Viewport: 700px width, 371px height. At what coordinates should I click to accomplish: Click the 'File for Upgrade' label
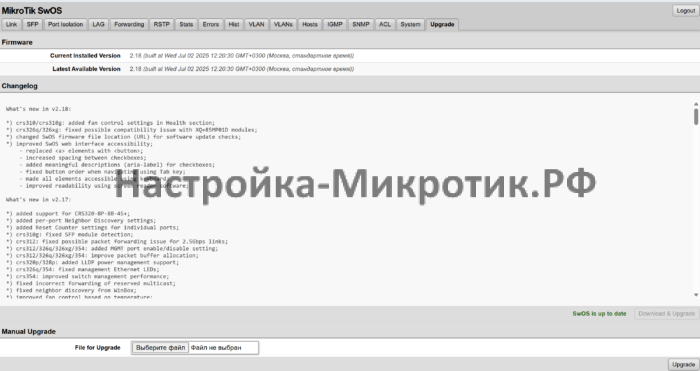point(98,348)
